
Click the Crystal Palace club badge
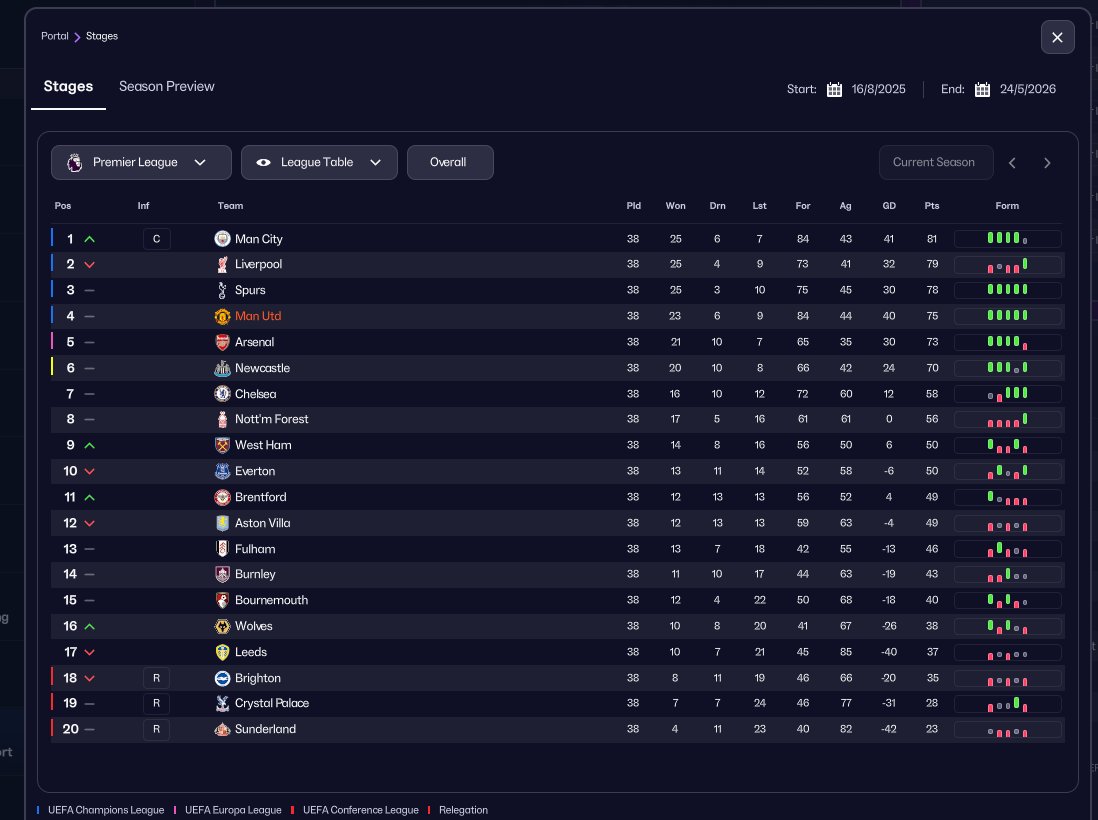(222, 703)
